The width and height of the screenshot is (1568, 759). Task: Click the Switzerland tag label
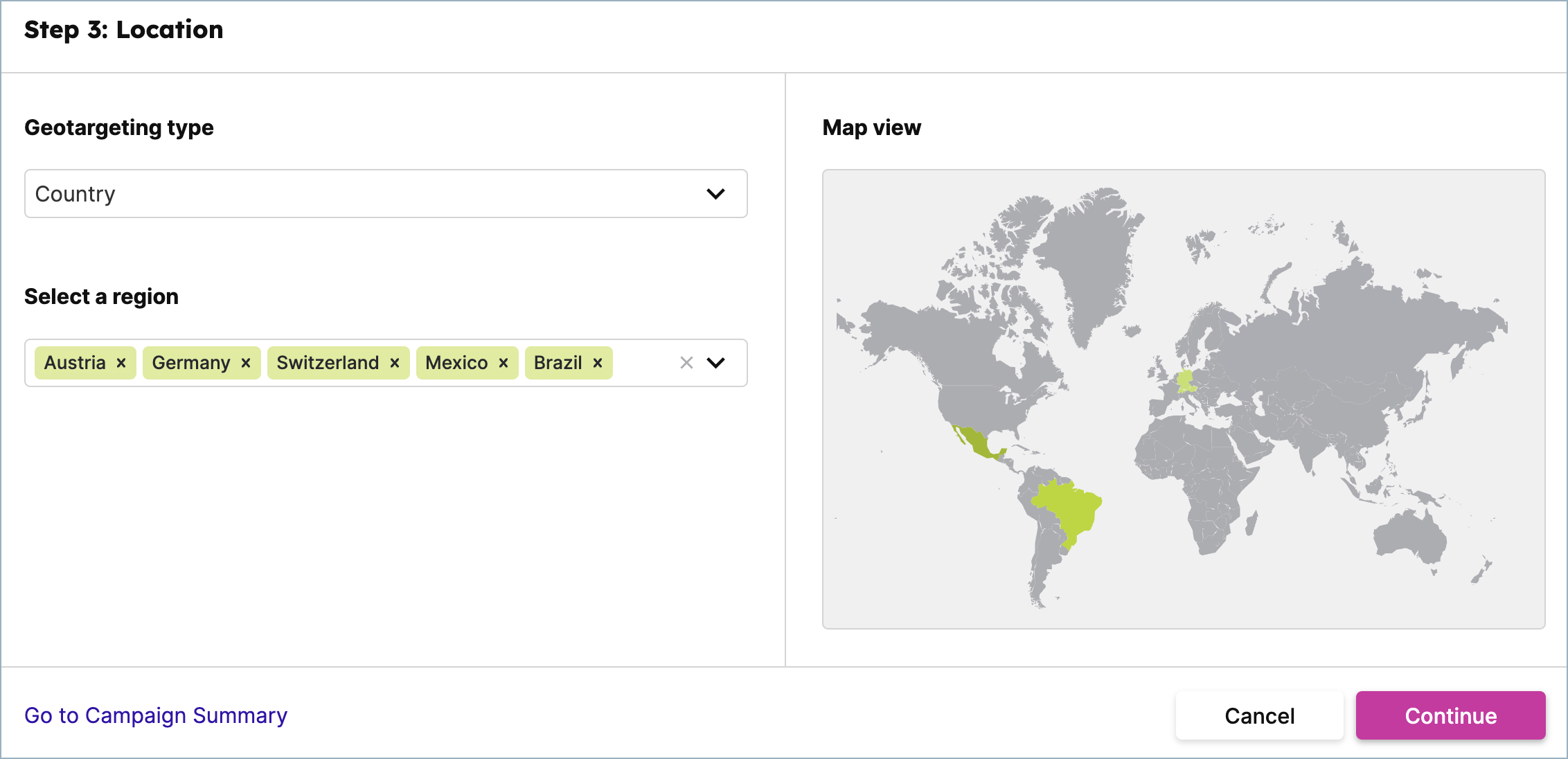click(328, 363)
